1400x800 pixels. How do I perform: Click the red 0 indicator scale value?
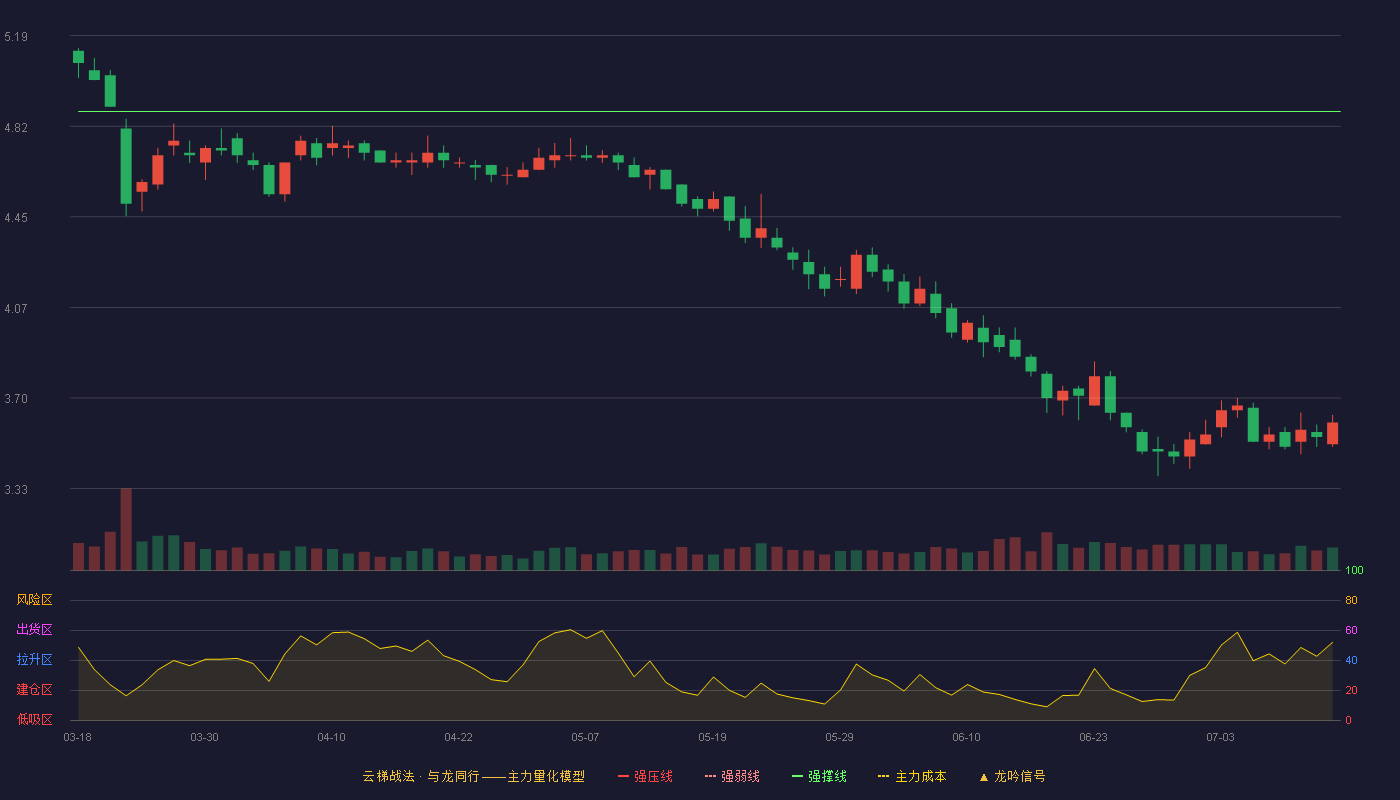[1348, 720]
